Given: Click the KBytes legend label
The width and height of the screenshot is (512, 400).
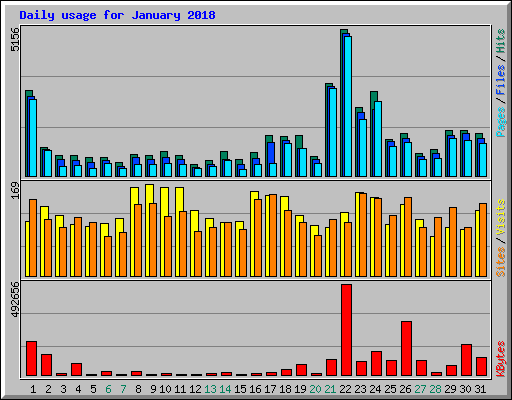Looking at the screenshot, I should click(500, 359).
